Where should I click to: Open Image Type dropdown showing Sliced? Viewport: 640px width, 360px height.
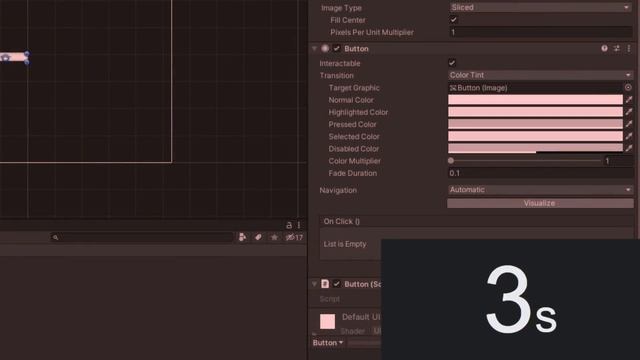point(540,7)
